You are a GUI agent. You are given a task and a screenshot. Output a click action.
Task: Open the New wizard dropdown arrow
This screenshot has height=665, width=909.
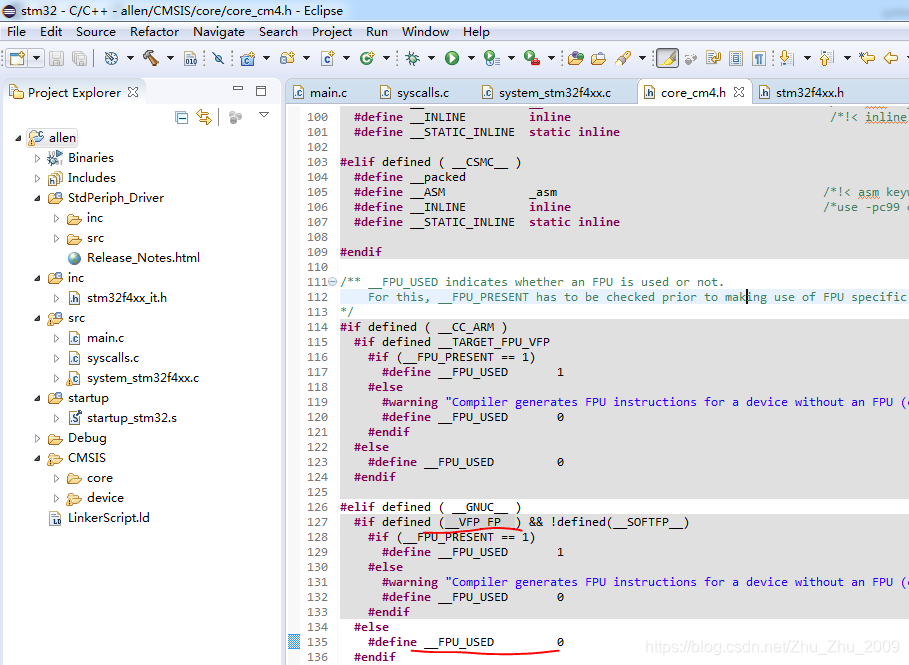coord(37,58)
